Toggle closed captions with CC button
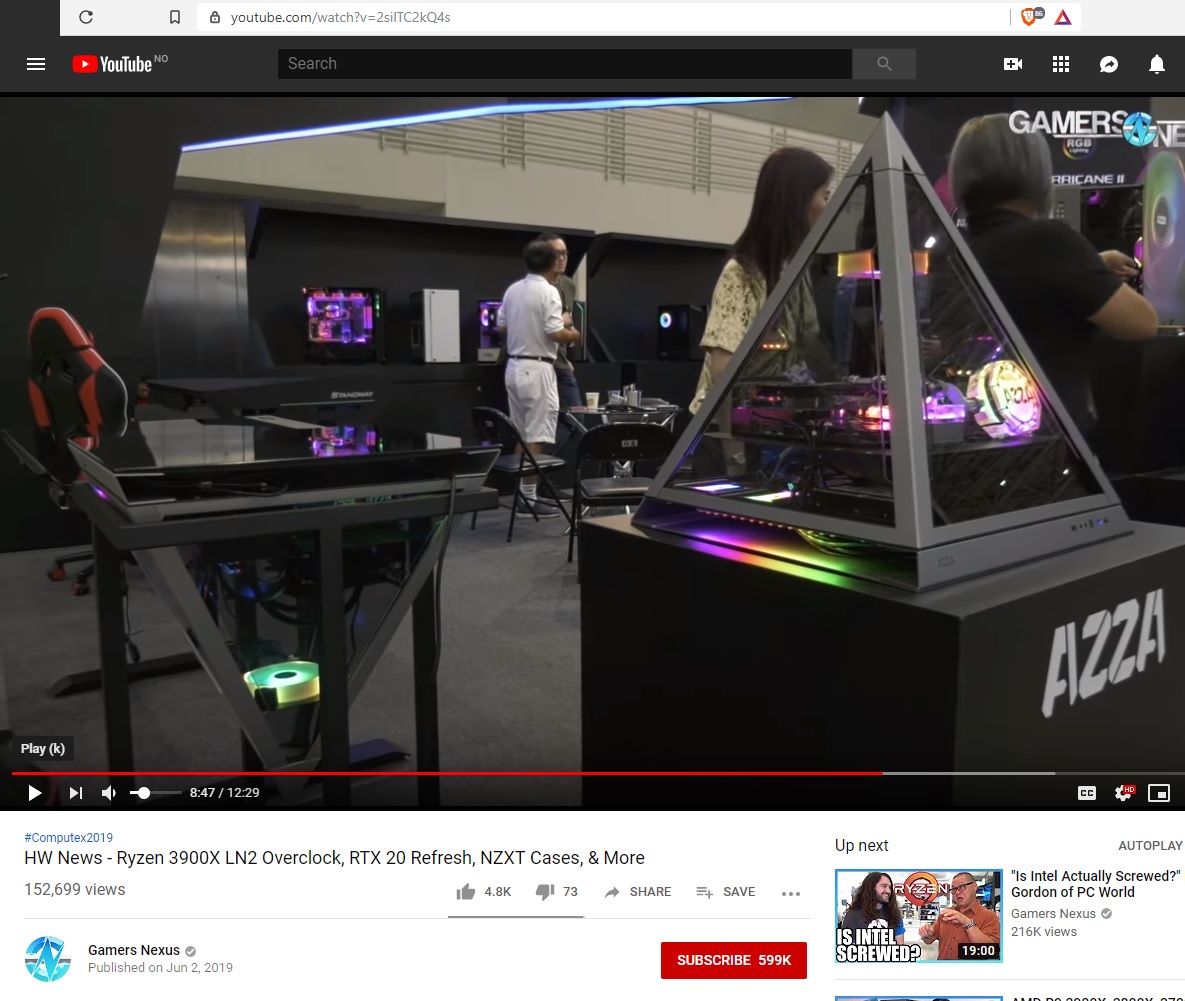The image size is (1185, 1001). pyautogui.click(x=1087, y=792)
